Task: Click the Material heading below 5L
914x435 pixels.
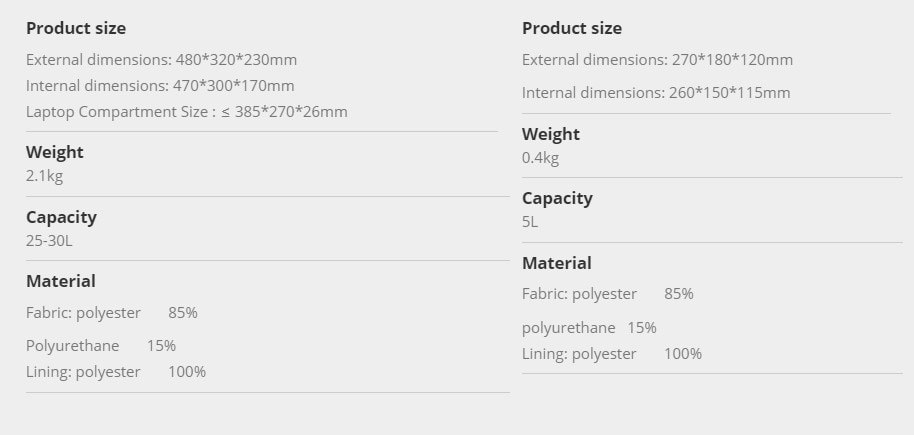Action: tap(557, 263)
